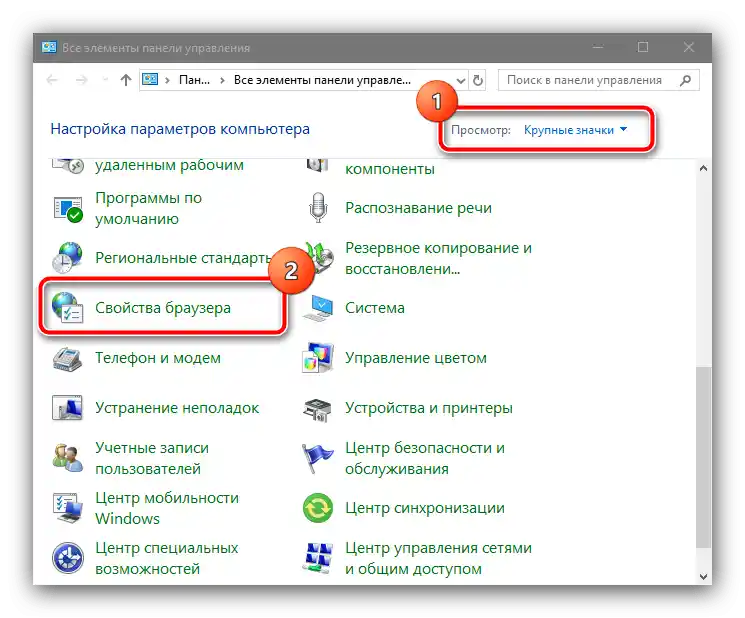
Task: Open Распознавание речи text link
Action: coord(419,208)
